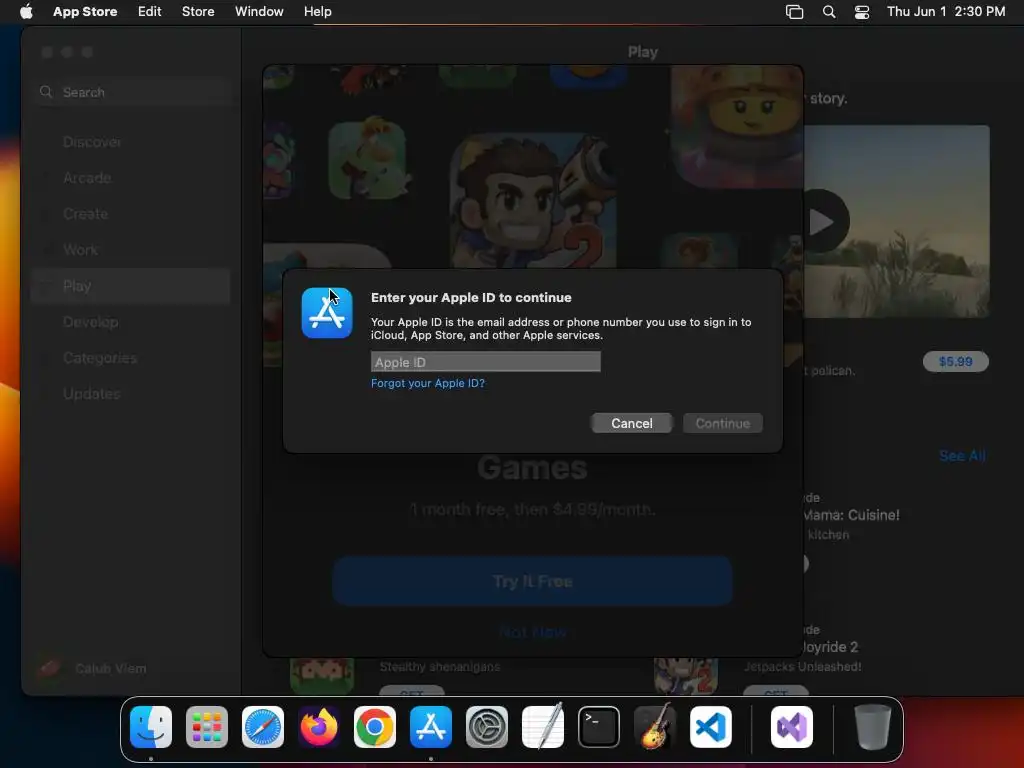
Task: Click App Store icon in the dialog
Action: [x=327, y=313]
